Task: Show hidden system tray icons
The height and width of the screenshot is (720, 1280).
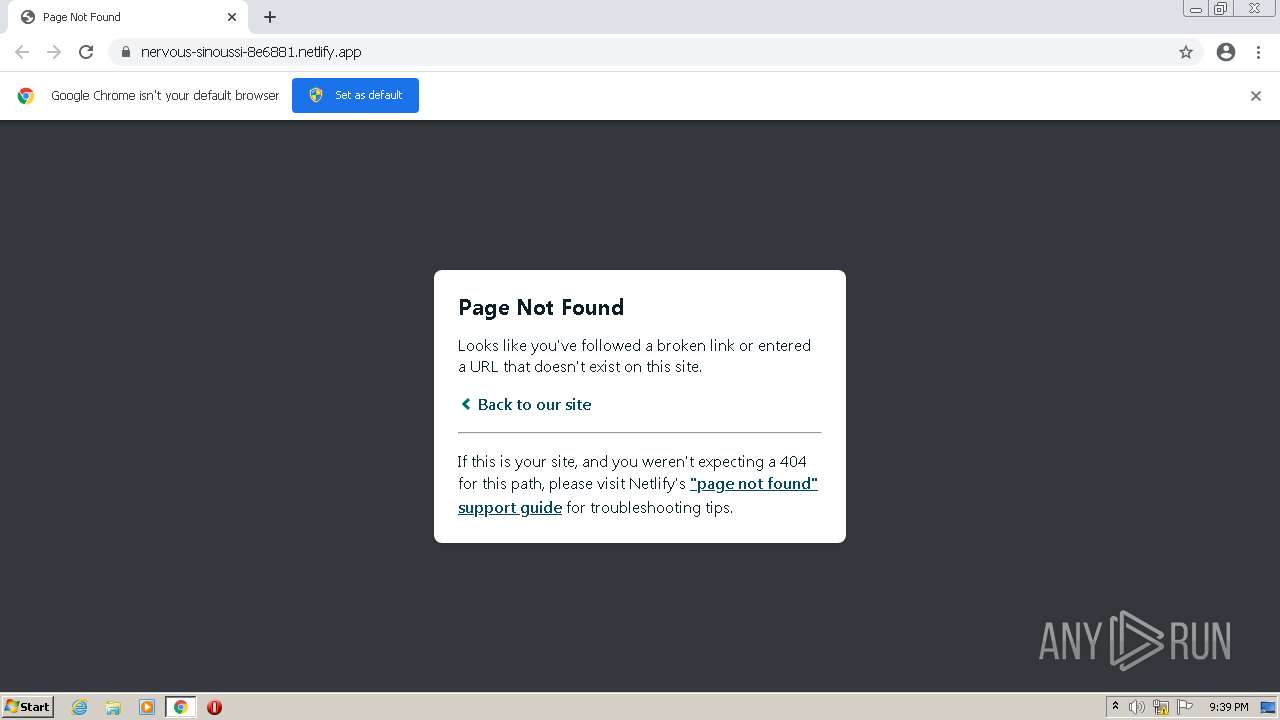Action: [1115, 707]
